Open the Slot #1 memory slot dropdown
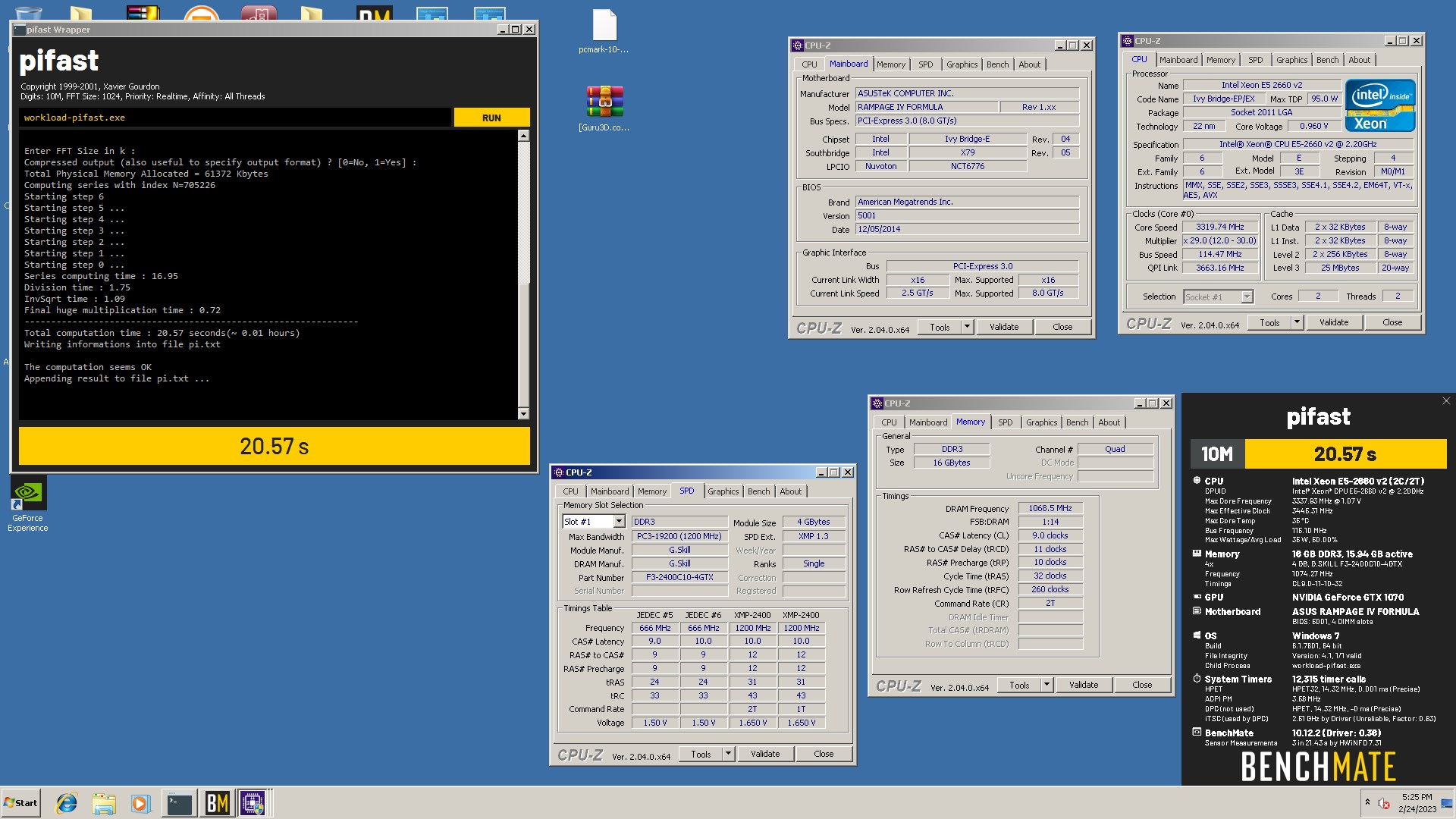The height and width of the screenshot is (819, 1456). click(619, 522)
